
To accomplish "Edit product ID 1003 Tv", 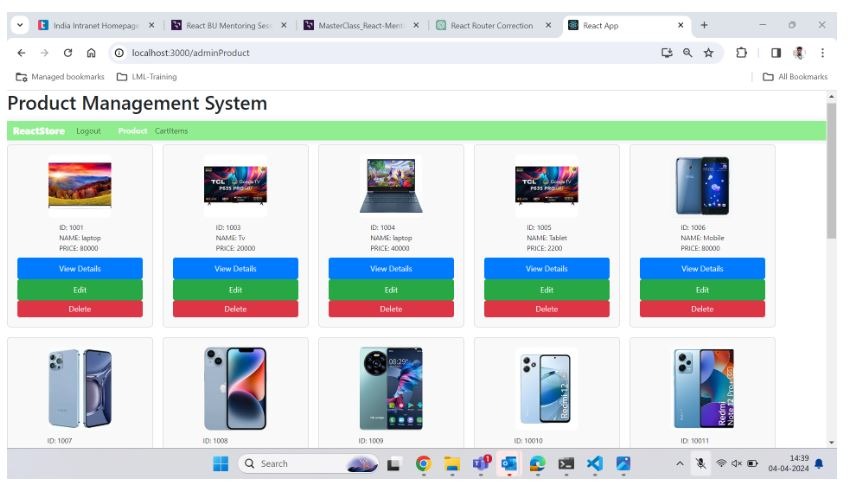I will coord(236,291).
